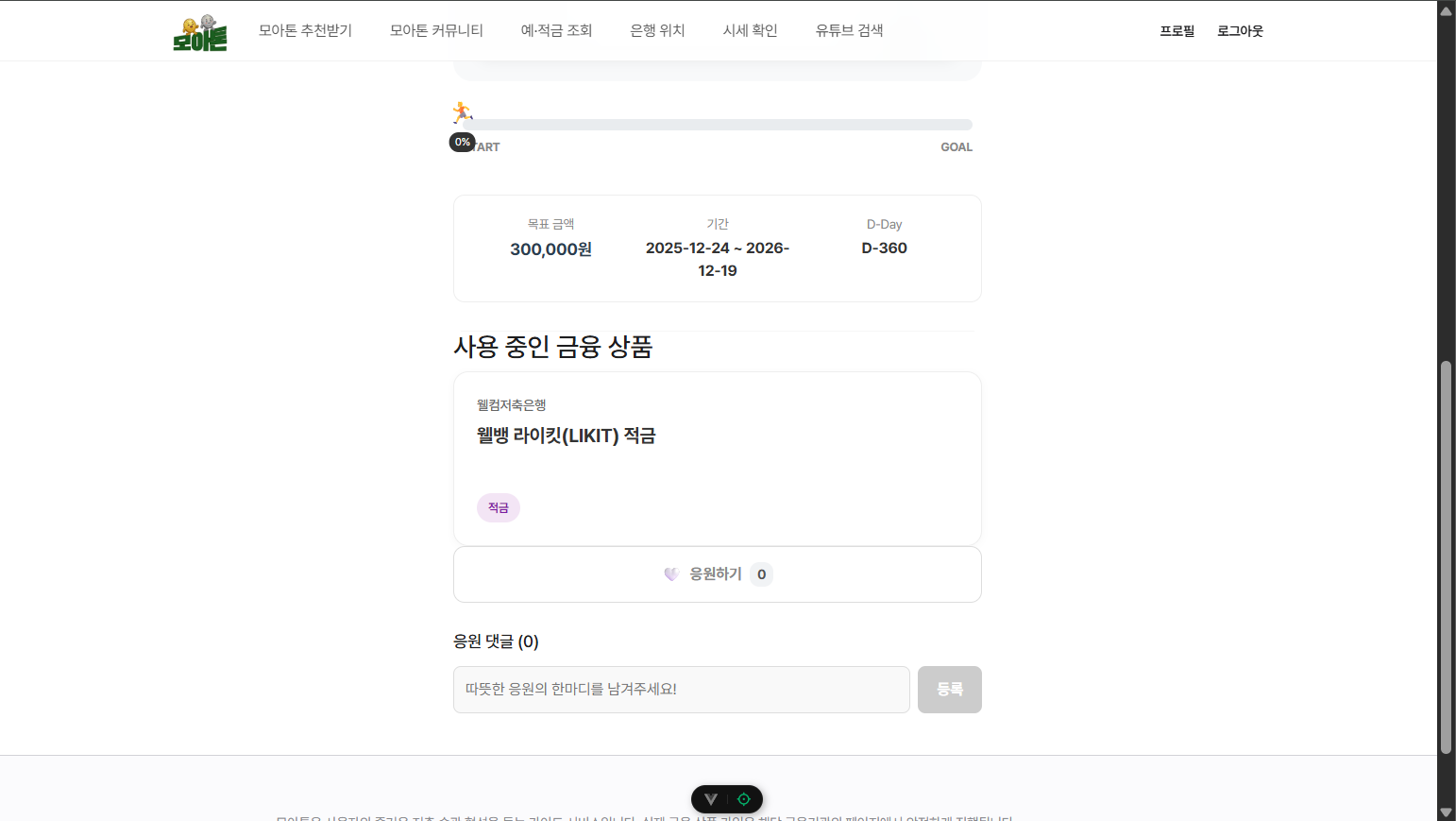This screenshot has width=1456, height=821.
Task: Click the 0% progress badge
Action: [462, 142]
